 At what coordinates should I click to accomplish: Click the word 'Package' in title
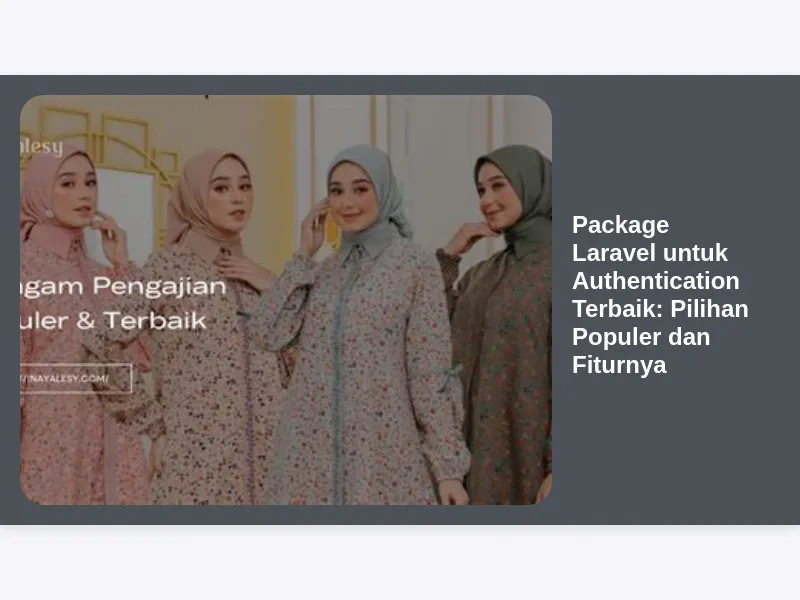click(x=620, y=225)
